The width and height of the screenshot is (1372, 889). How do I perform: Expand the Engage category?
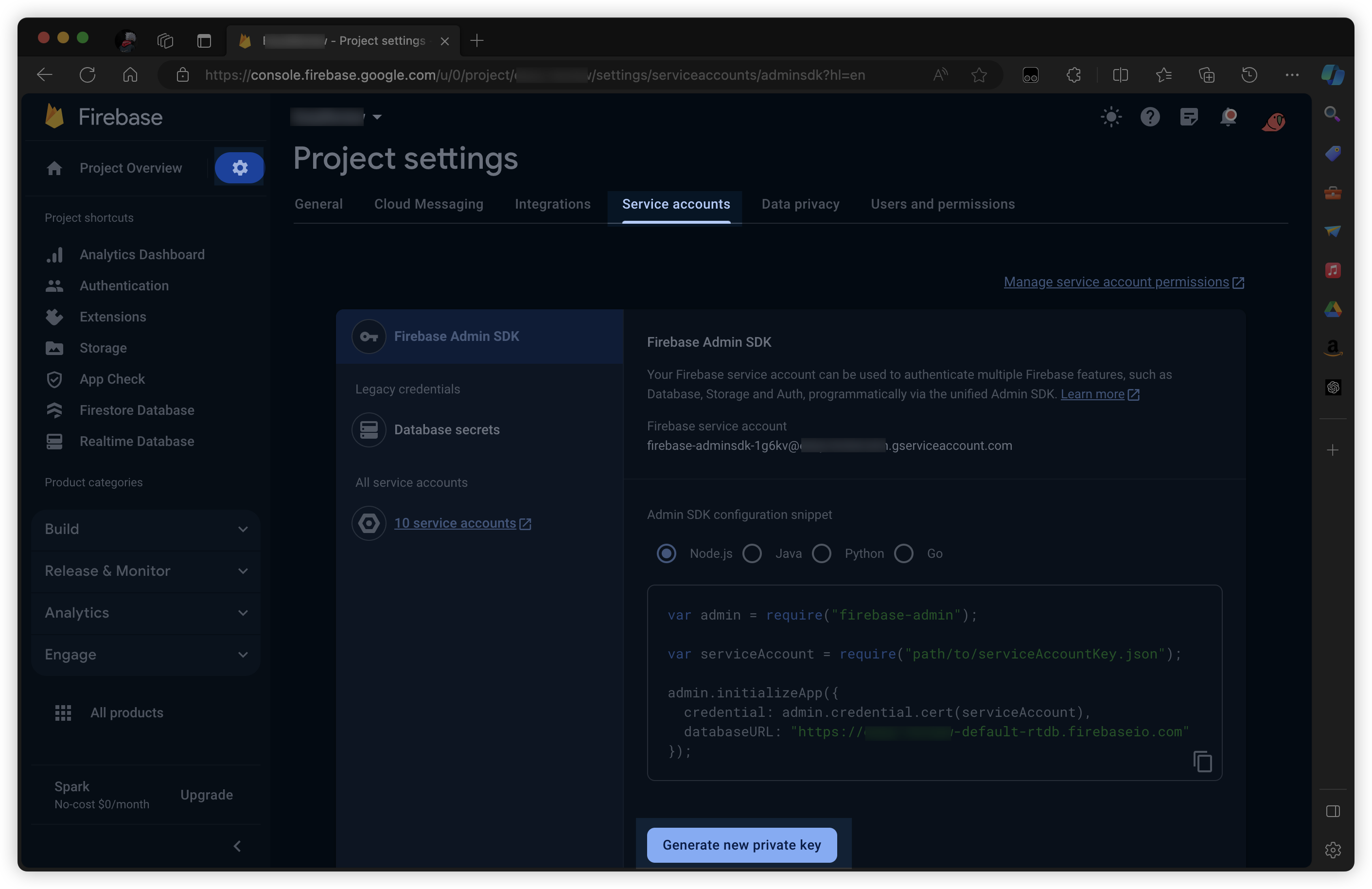pos(146,655)
